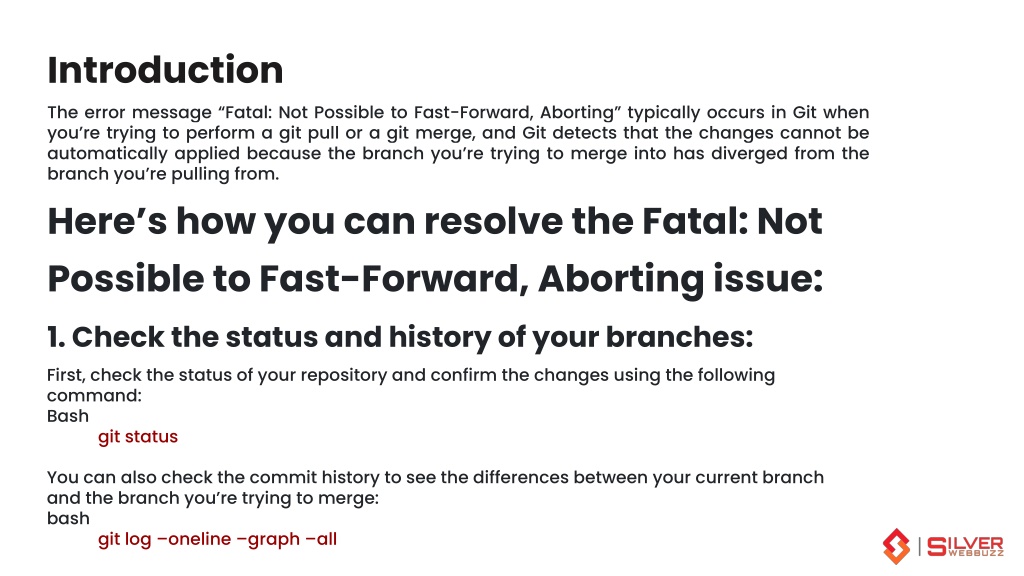Click the 'Possible to Fast-Forward, Aborting issue' heading line
The image size is (1024, 576).
click(435, 279)
